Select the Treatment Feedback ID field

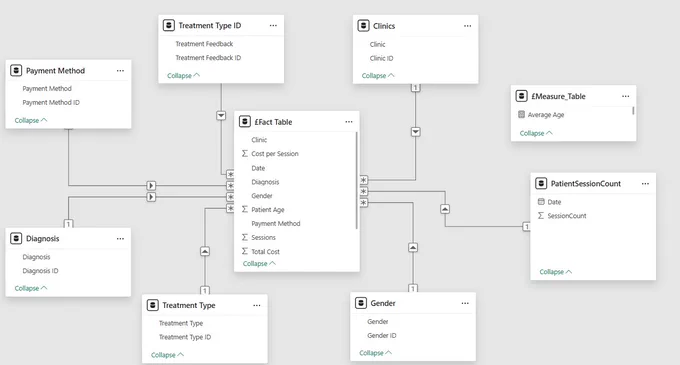(x=208, y=58)
